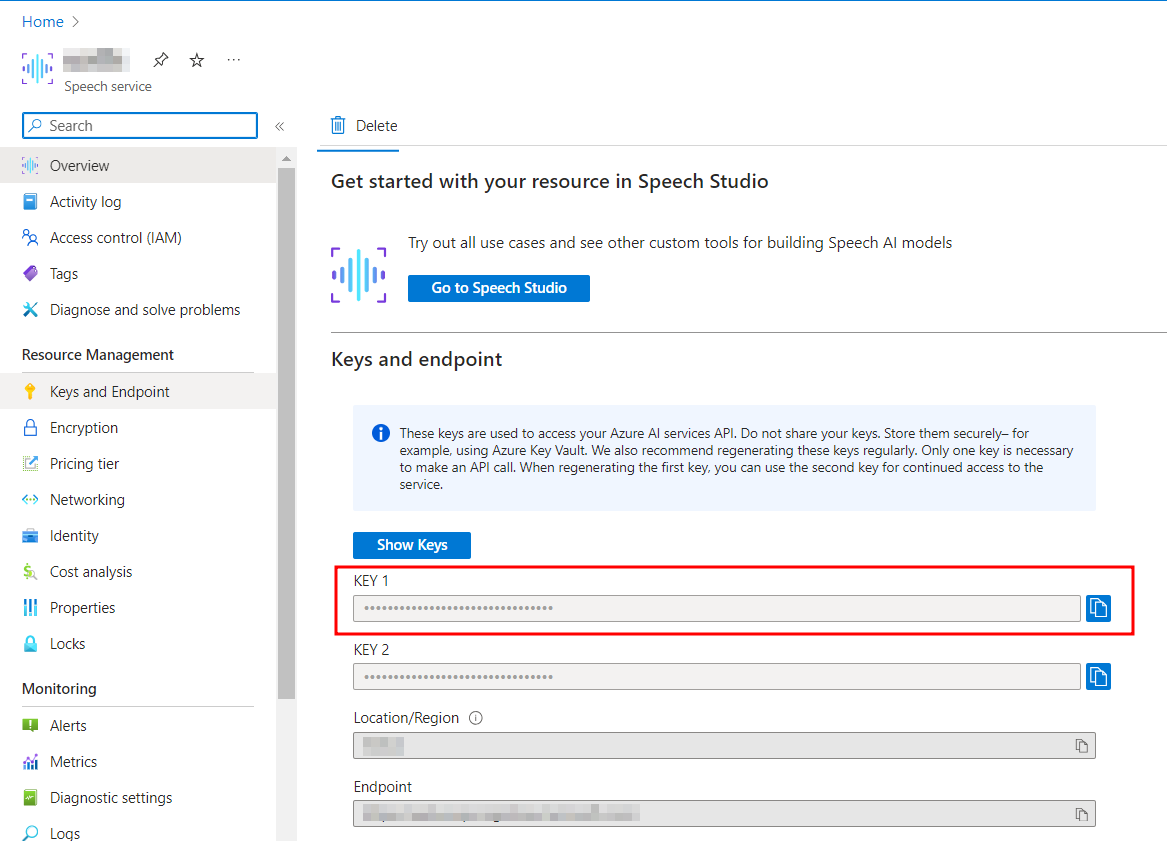The width and height of the screenshot is (1167, 841).
Task: Focus the sidebar Search field
Action: (x=140, y=126)
